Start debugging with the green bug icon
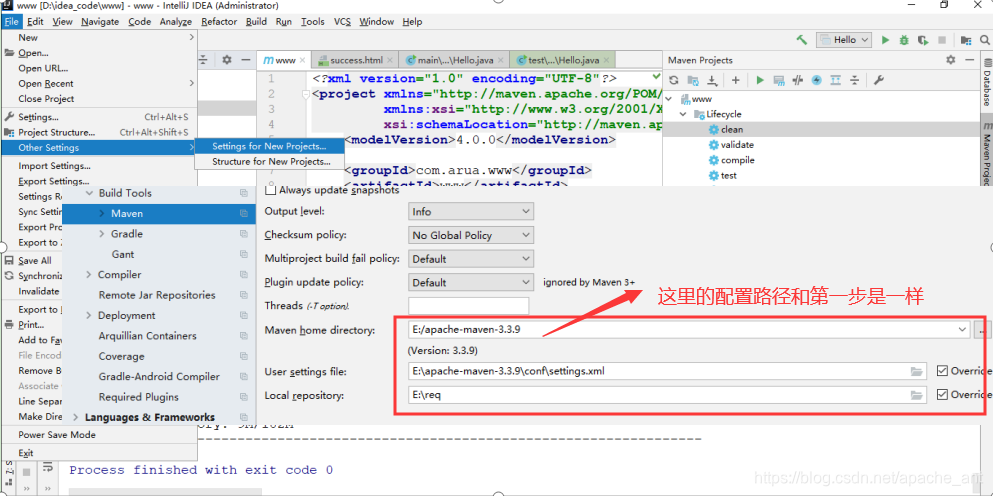The width and height of the screenshot is (993, 496). (904, 40)
